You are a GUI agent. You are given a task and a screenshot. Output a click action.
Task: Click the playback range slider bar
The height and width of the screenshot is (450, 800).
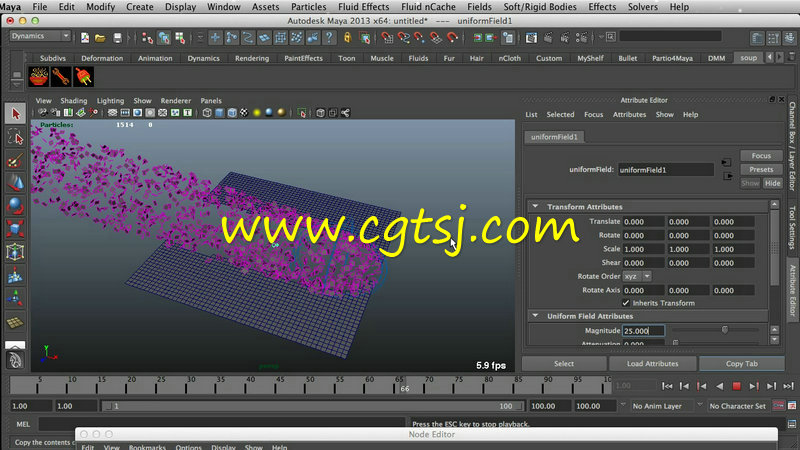click(312, 406)
